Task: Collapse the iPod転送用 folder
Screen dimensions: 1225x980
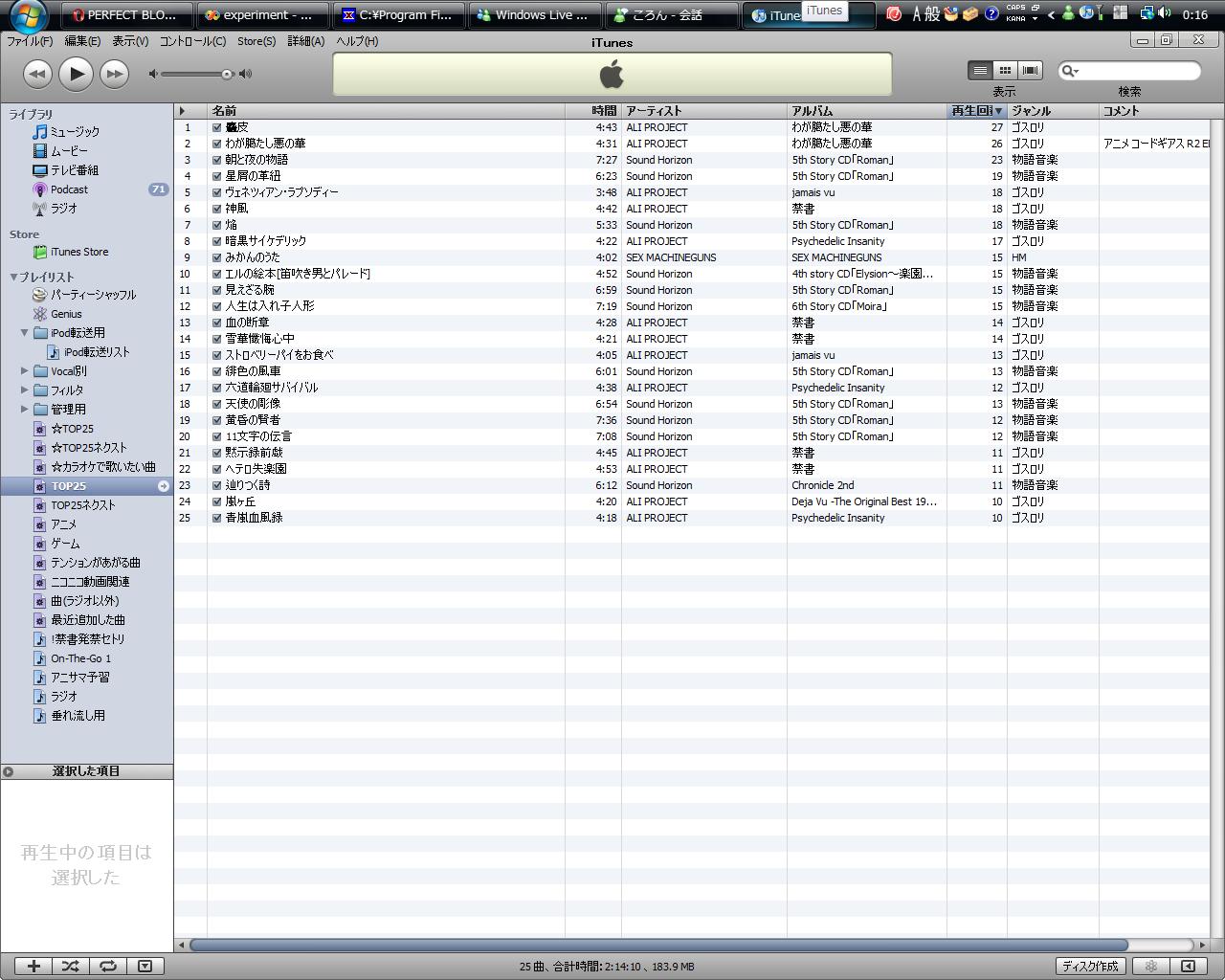Action: coord(25,333)
